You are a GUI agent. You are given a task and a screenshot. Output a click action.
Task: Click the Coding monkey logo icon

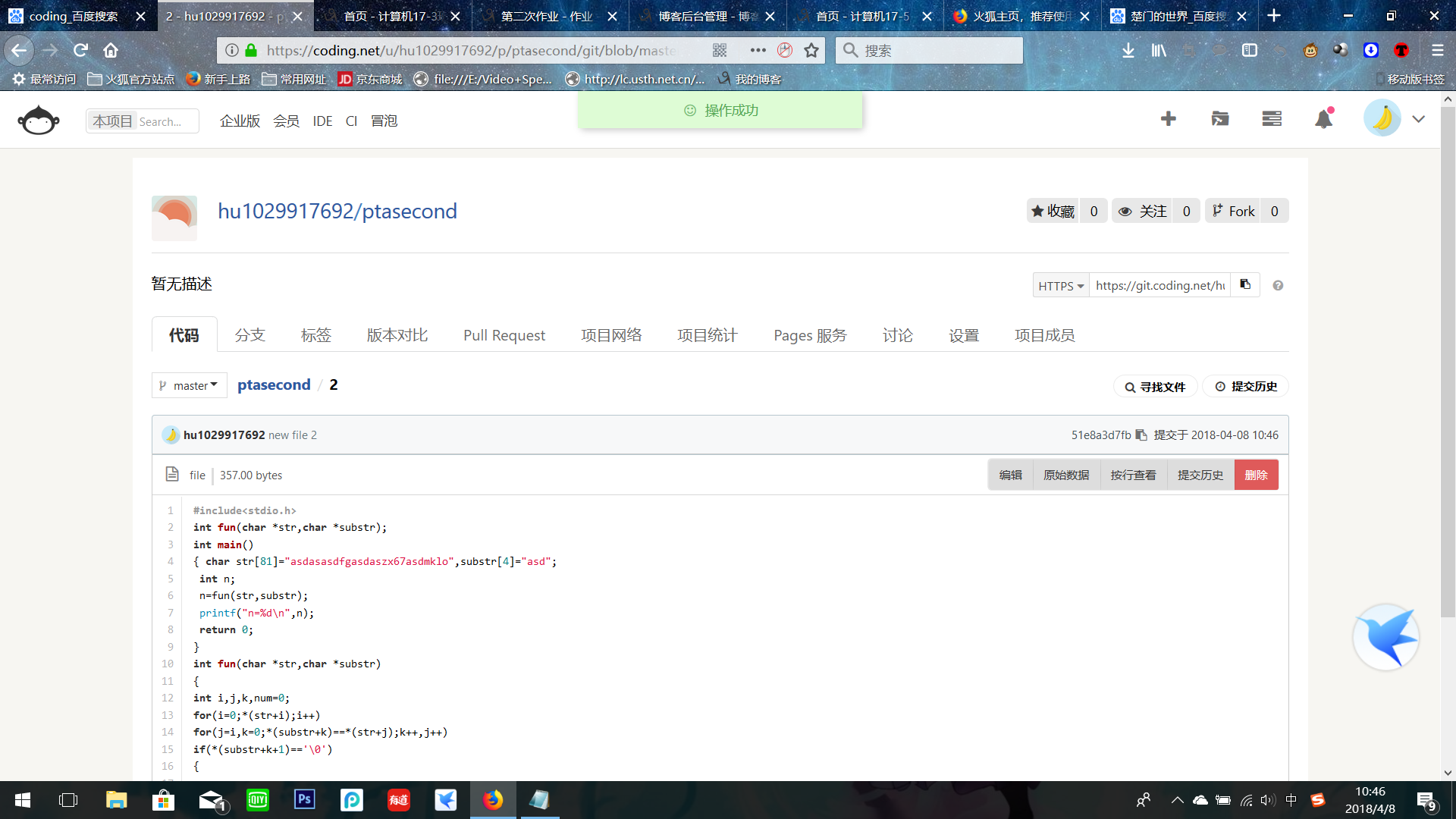(38, 121)
